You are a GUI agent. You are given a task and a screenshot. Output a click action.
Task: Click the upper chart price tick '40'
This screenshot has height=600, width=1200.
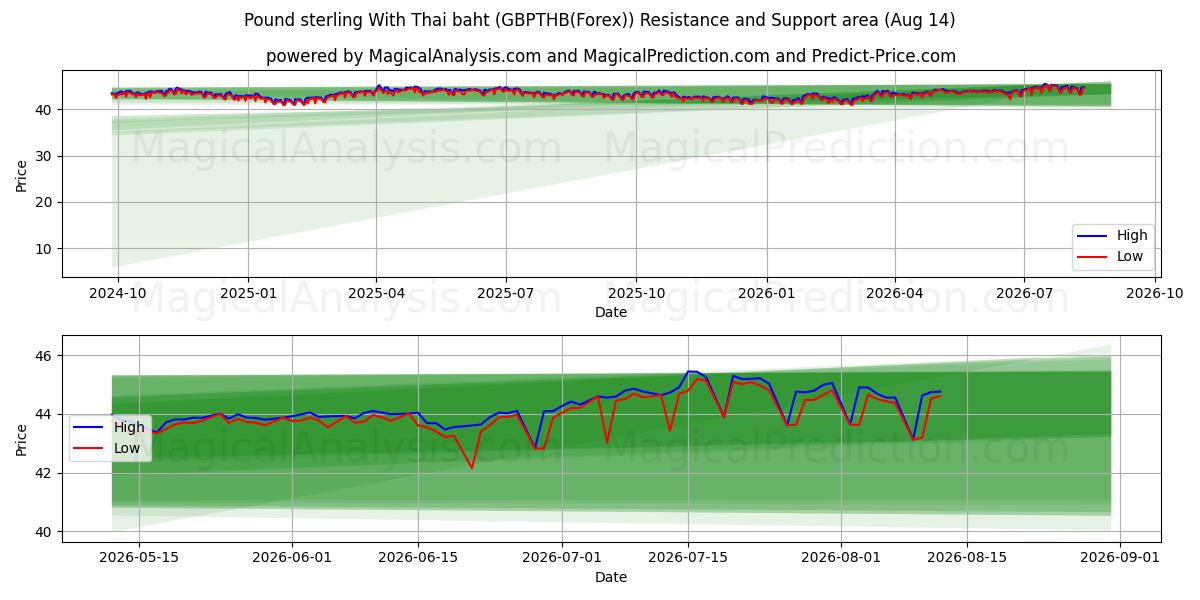[x=45, y=109]
